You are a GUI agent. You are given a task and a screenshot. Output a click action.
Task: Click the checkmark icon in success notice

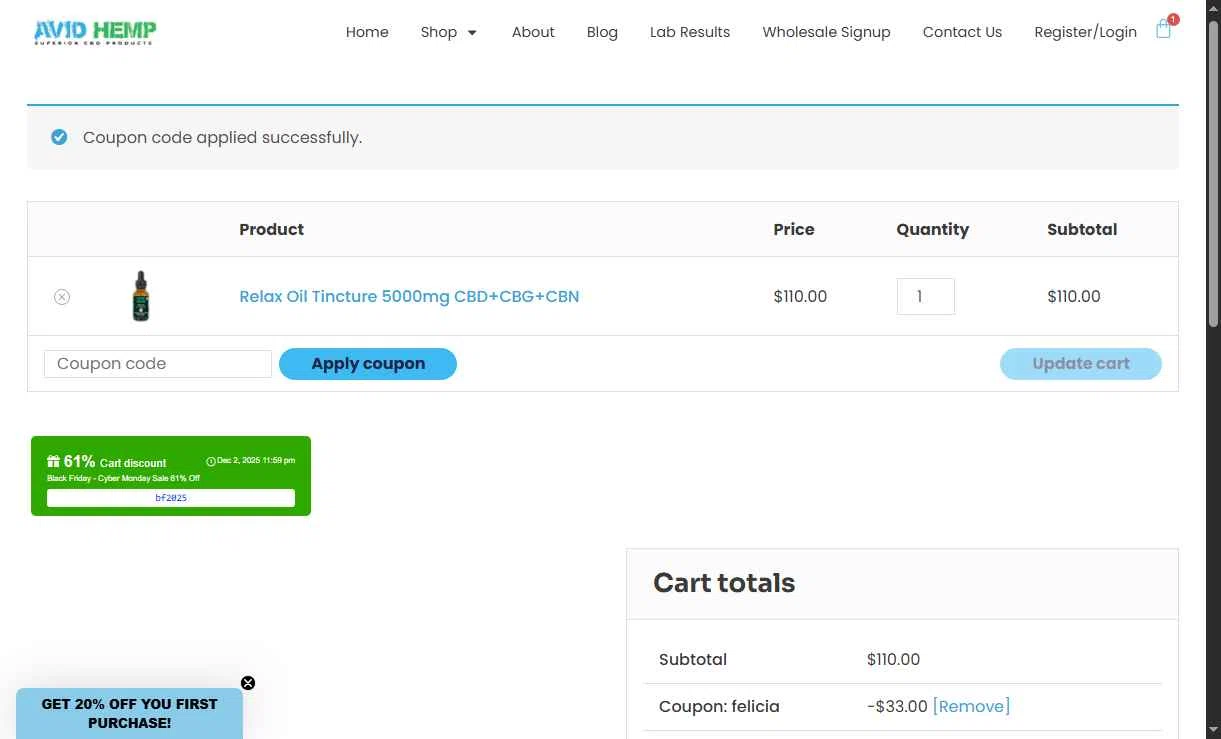(x=59, y=137)
